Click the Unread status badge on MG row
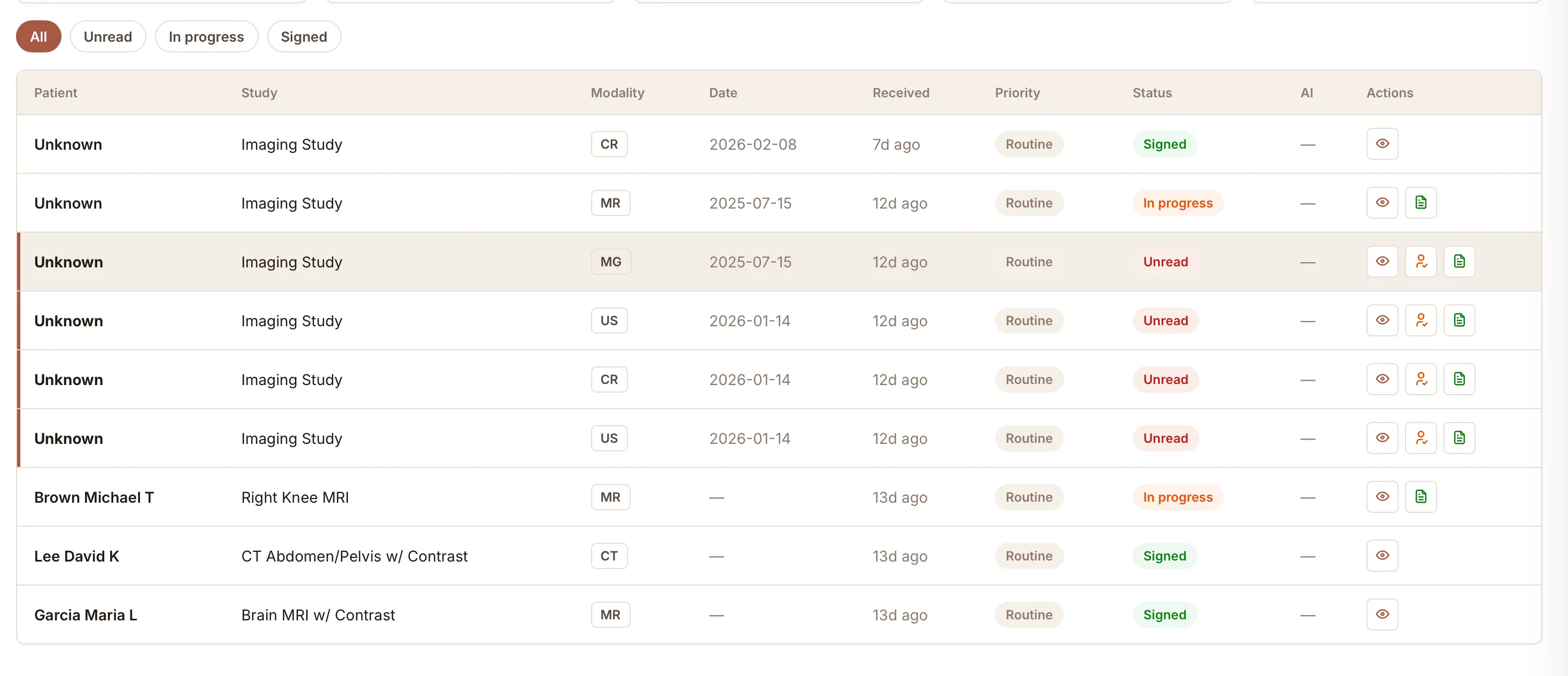Screen dimensions: 1568x676 pyautogui.click(x=1165, y=262)
